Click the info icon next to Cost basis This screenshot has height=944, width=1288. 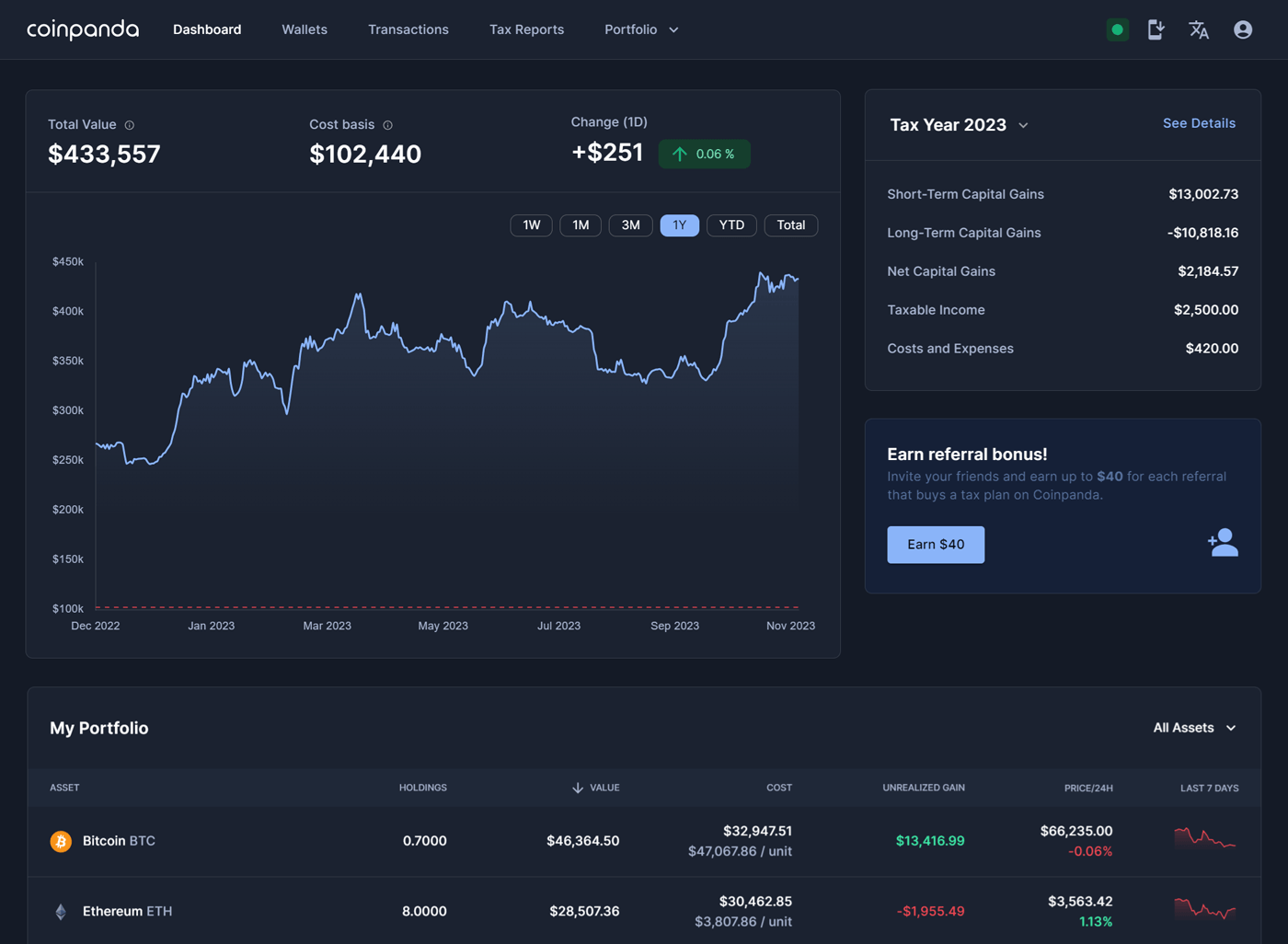387,124
